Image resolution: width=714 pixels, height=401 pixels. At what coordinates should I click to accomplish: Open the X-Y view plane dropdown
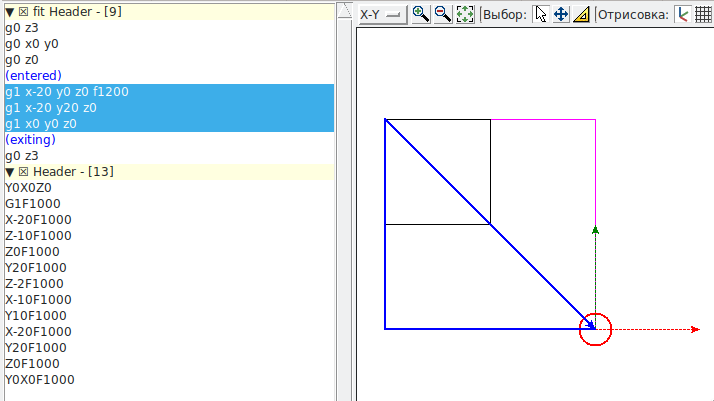pos(382,15)
